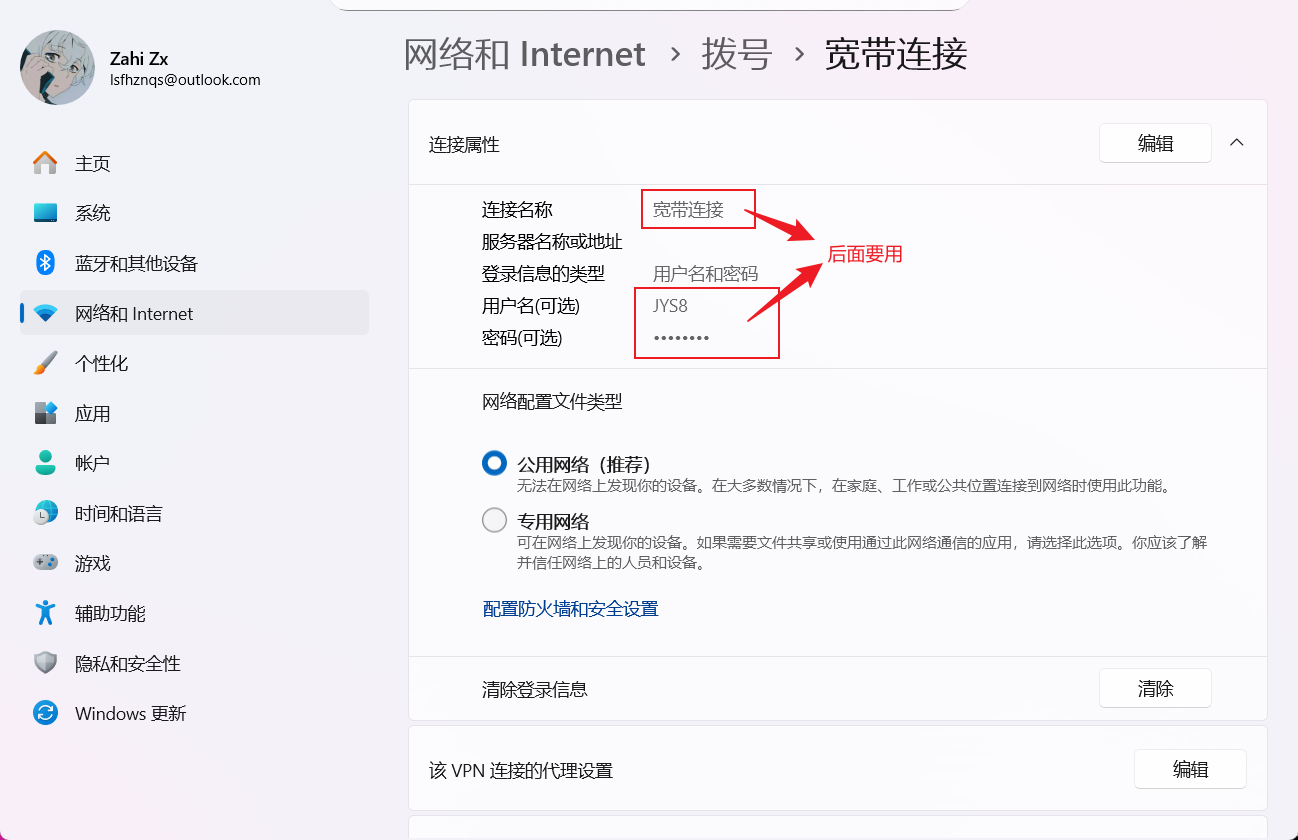1298x840 pixels.
Task: Select the 公用网络（推荐）radio button
Action: tap(494, 463)
